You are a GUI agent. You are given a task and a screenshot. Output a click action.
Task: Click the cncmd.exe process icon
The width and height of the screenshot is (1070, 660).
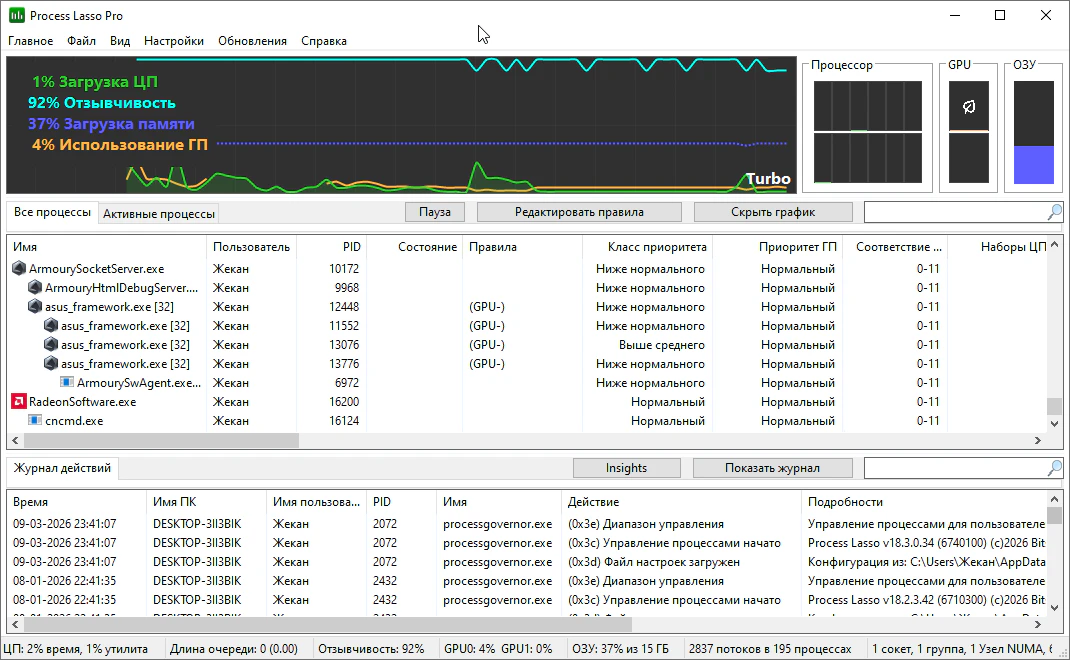35,420
